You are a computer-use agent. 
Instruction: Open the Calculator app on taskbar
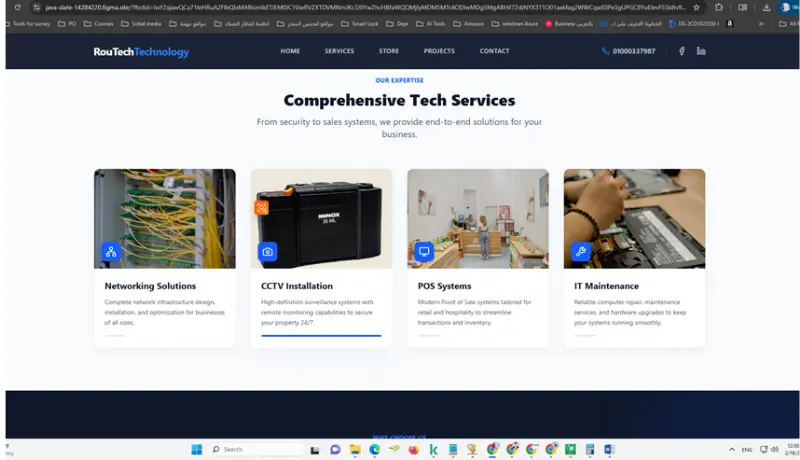click(590, 449)
